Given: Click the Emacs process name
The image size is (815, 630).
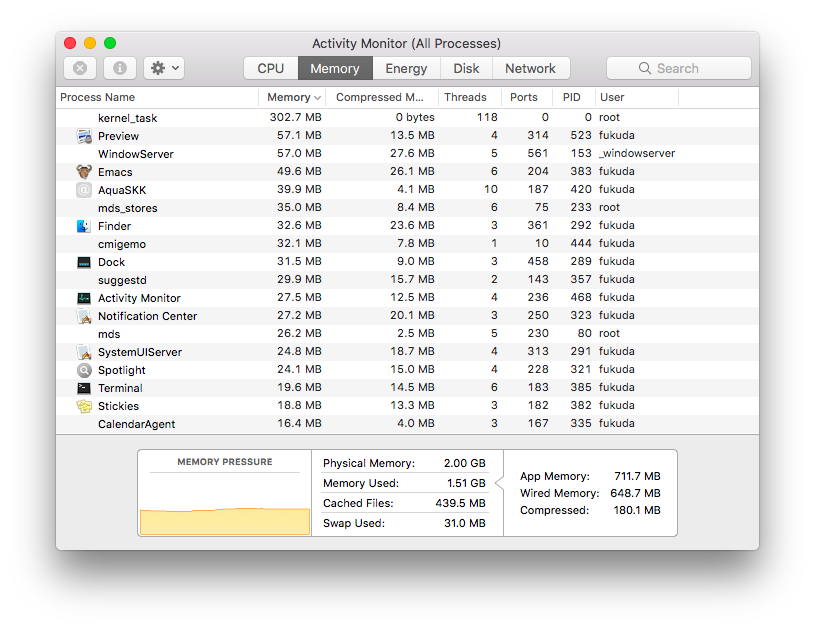Looking at the screenshot, I should pyautogui.click(x=115, y=172).
